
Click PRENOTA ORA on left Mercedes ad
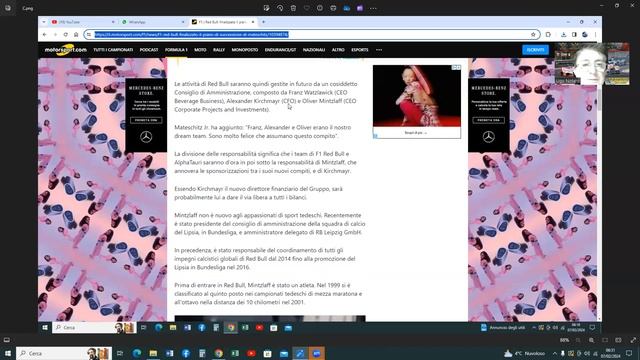coord(146,120)
